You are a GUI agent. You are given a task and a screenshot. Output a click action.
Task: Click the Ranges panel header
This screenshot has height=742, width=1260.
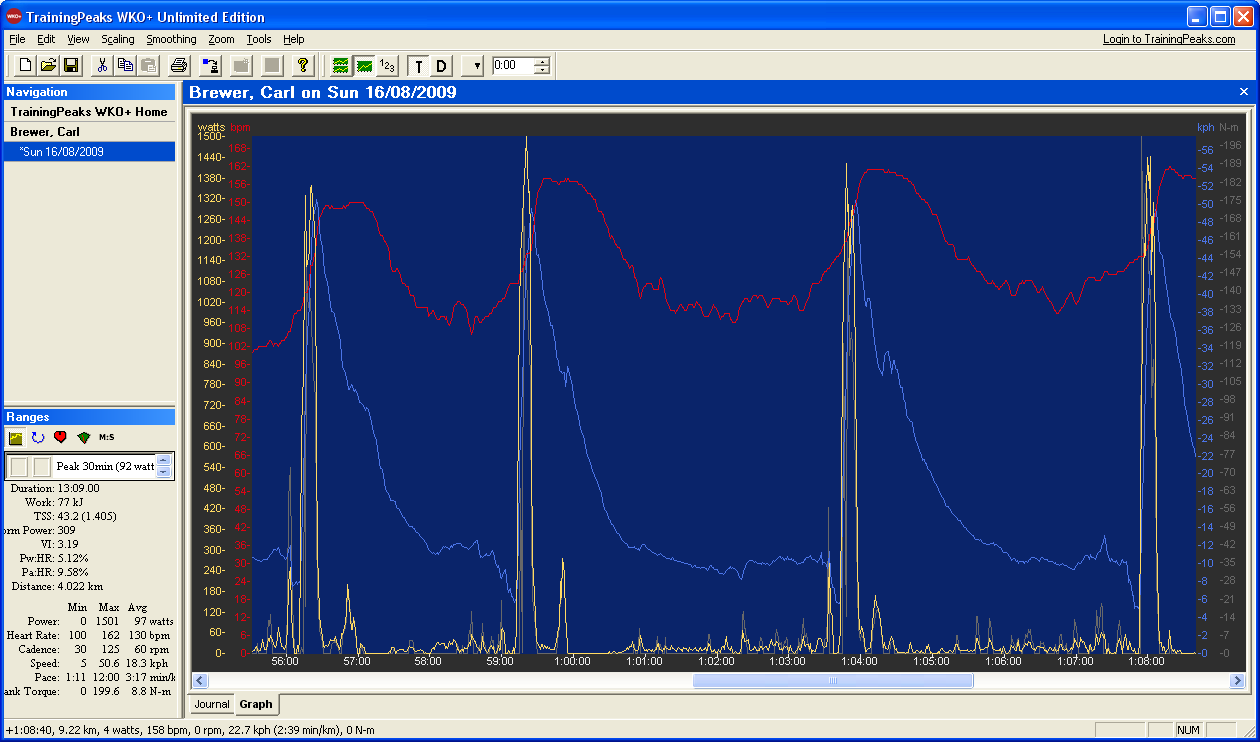[89, 416]
